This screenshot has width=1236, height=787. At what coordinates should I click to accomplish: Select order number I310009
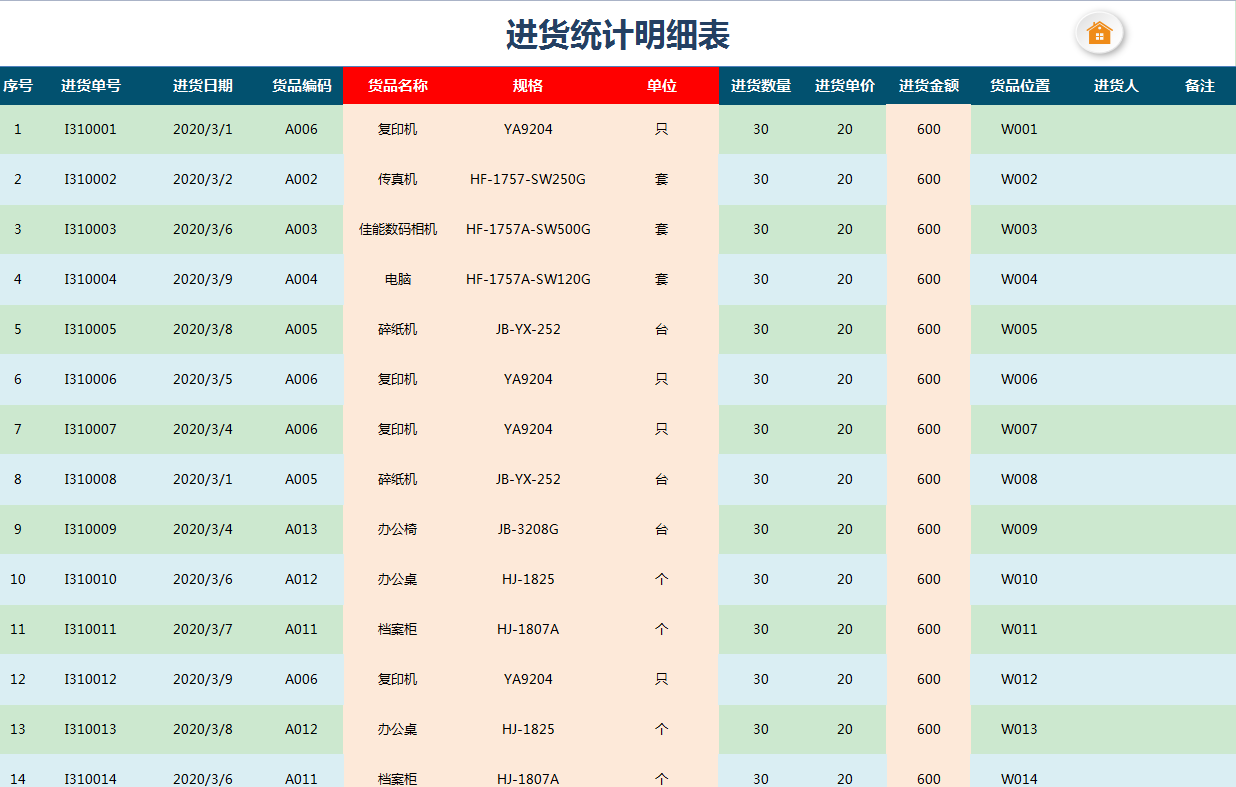point(91,529)
